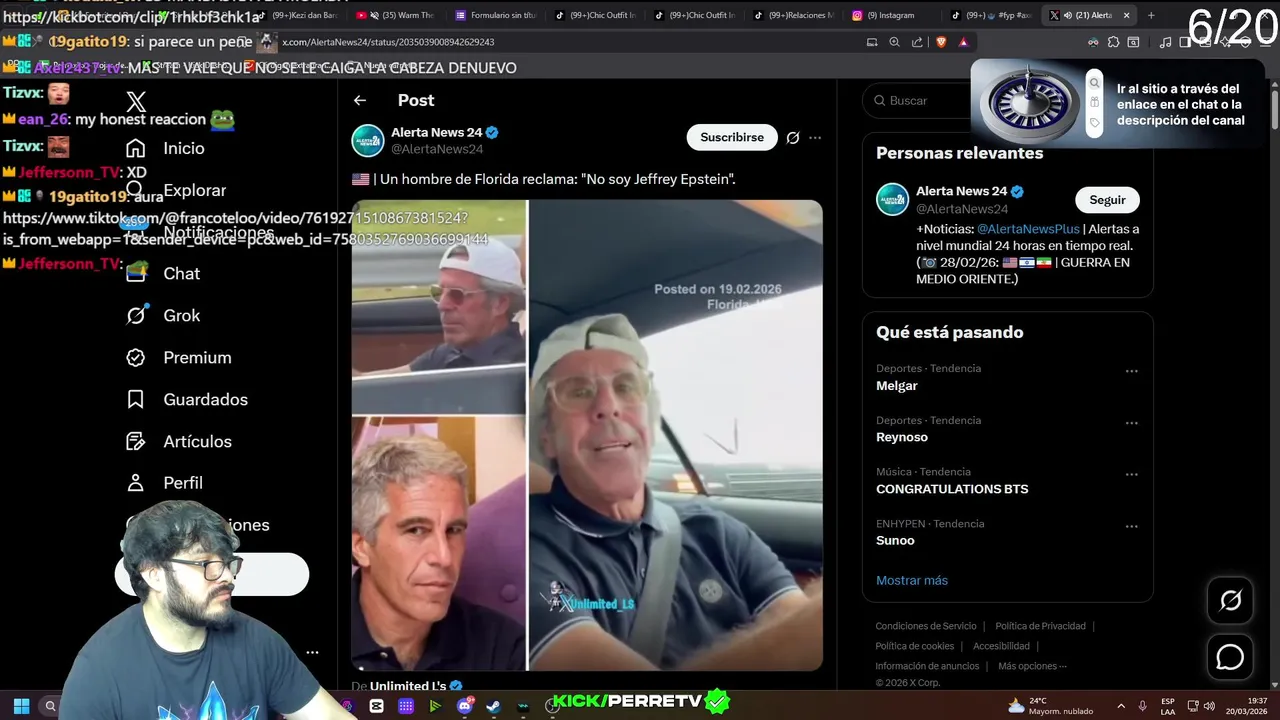1280x720 pixels.
Task: Open more options for Sunoo trend
Action: coord(1131,527)
